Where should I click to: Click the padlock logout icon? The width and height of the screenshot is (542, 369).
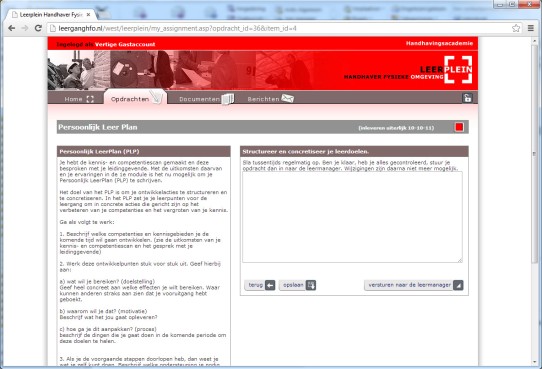(467, 98)
